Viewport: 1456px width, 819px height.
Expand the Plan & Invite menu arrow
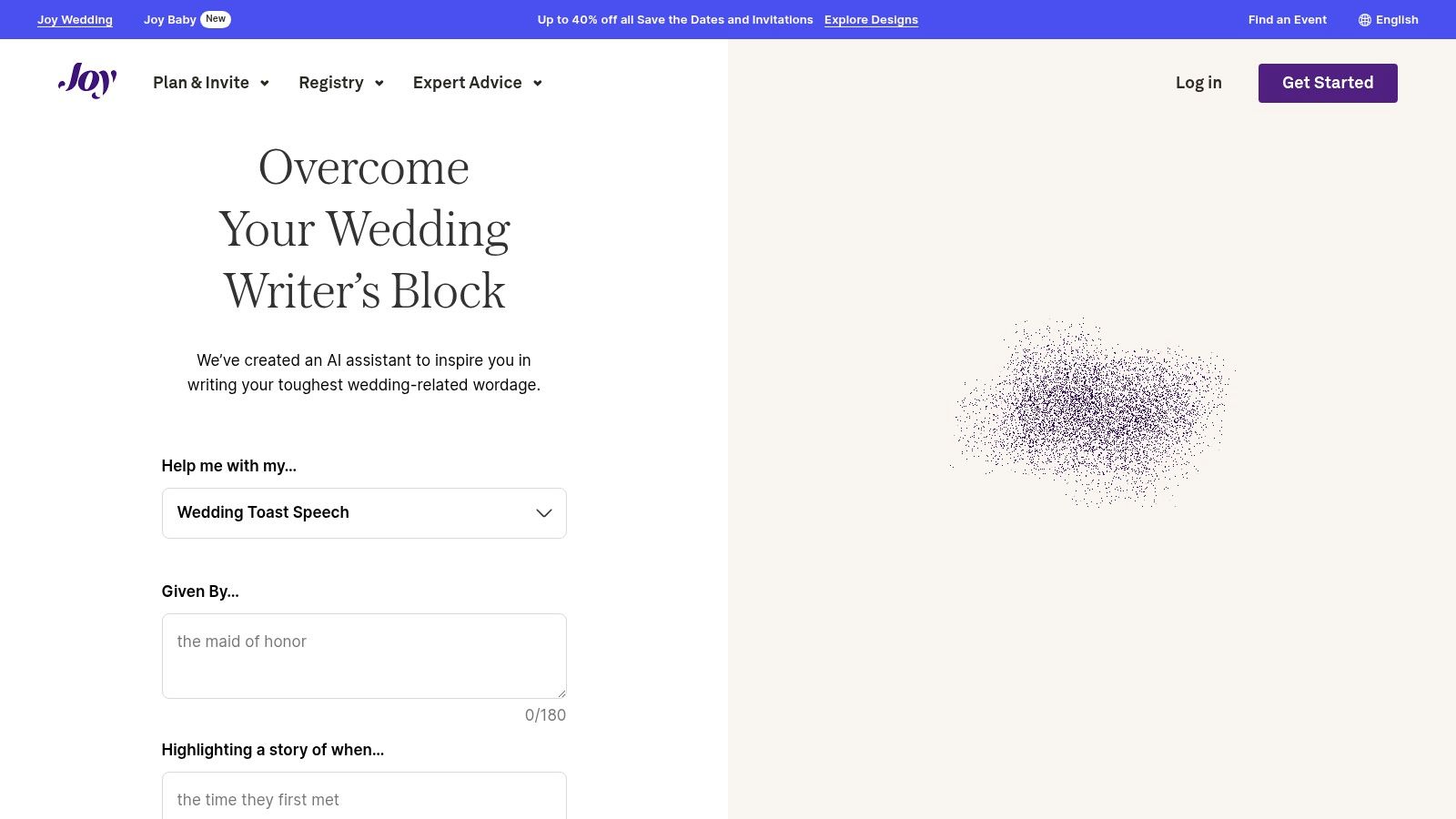point(265,84)
